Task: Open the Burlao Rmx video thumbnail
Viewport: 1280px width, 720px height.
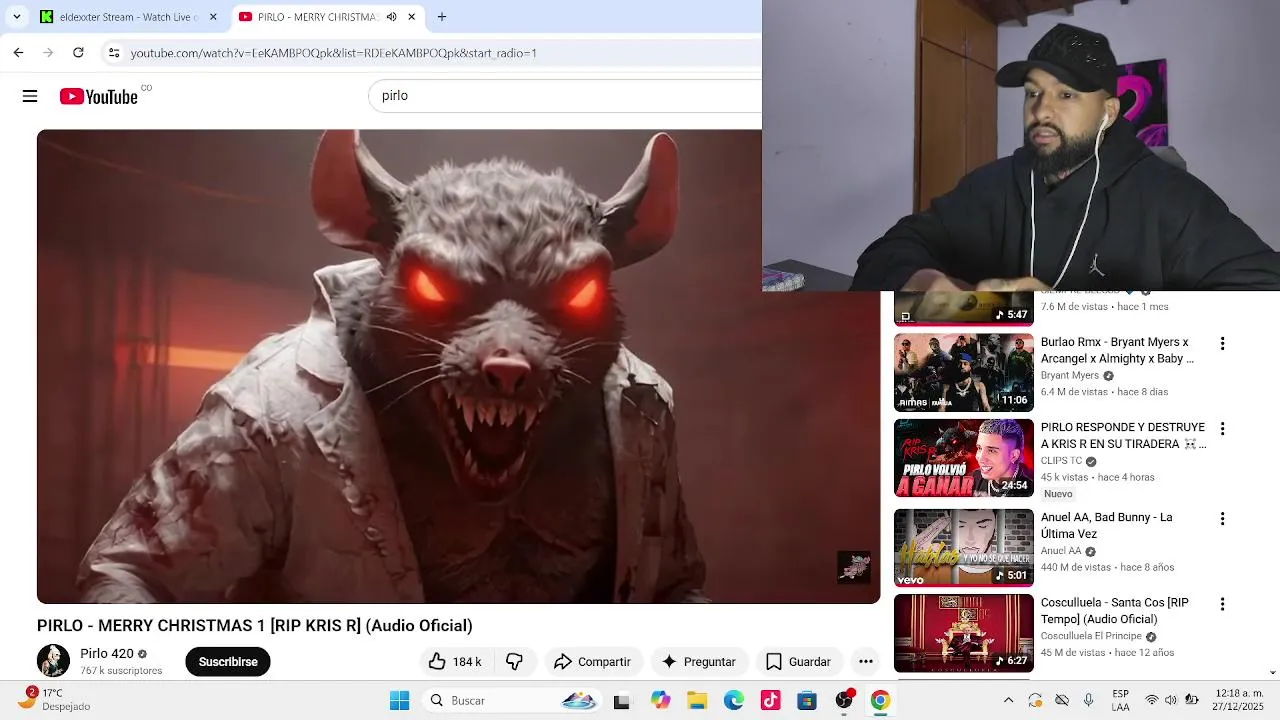Action: pos(963,372)
